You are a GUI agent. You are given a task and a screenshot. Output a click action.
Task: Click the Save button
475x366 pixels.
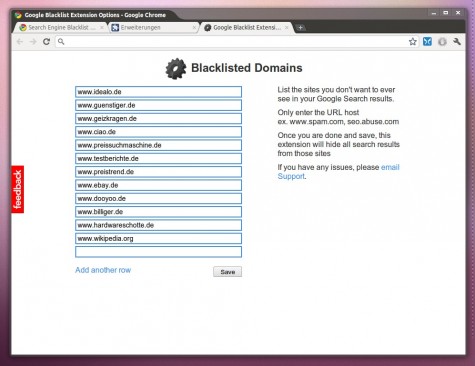(x=228, y=272)
